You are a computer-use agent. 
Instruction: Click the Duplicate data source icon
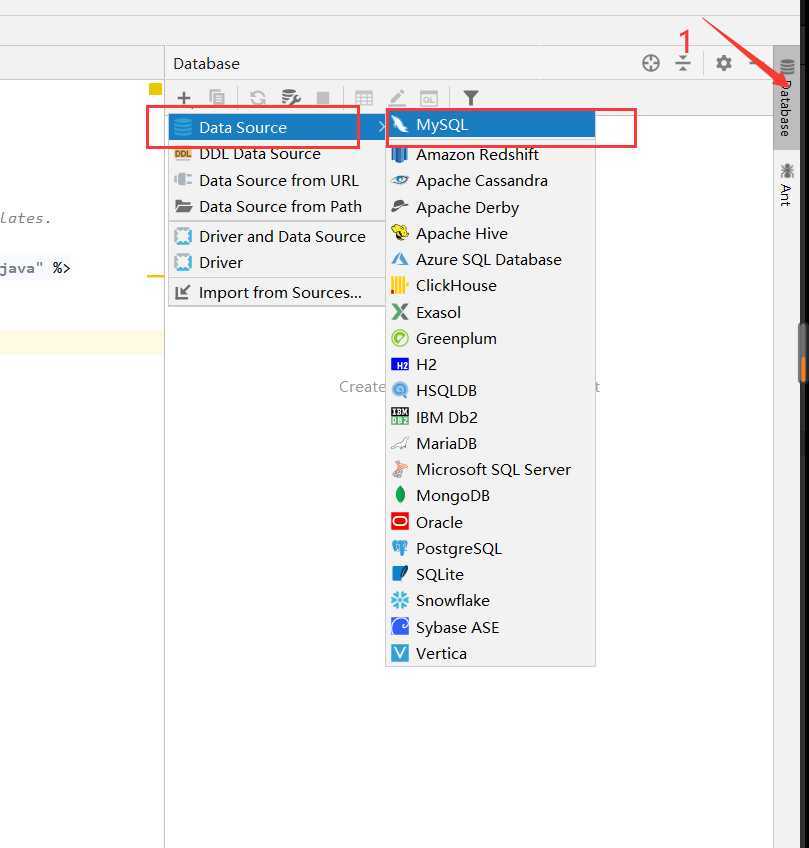click(217, 97)
